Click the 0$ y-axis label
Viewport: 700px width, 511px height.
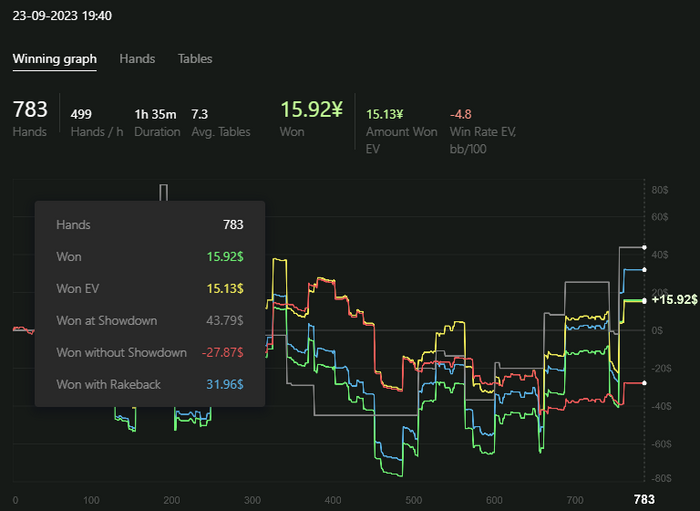657,331
